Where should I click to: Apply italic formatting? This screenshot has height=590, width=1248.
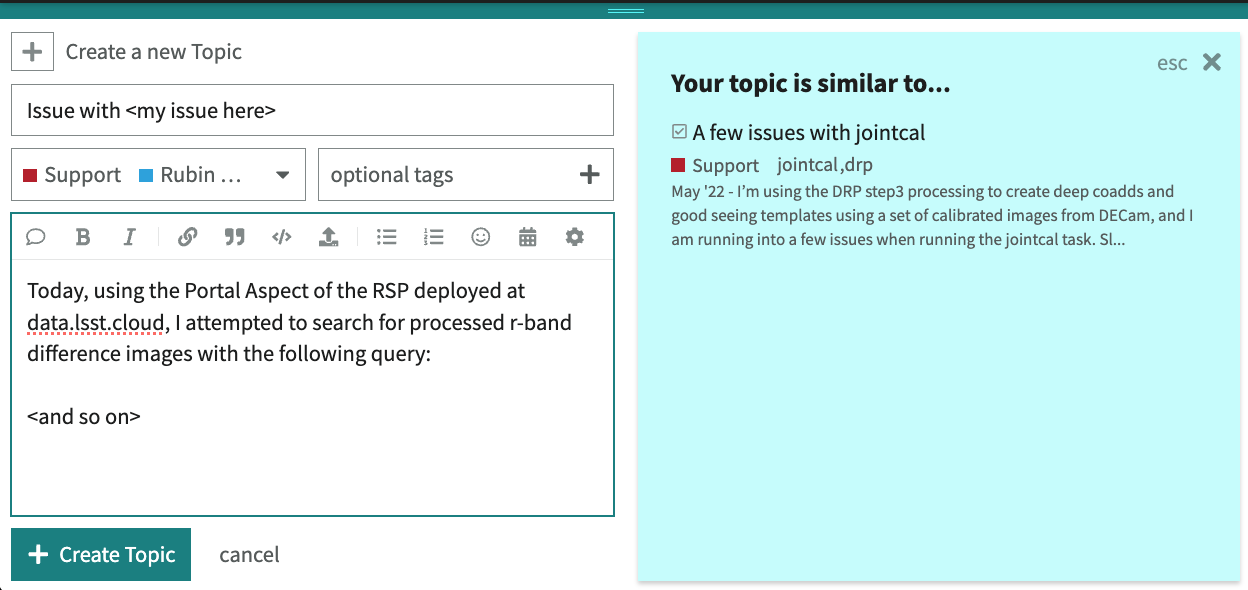click(129, 237)
